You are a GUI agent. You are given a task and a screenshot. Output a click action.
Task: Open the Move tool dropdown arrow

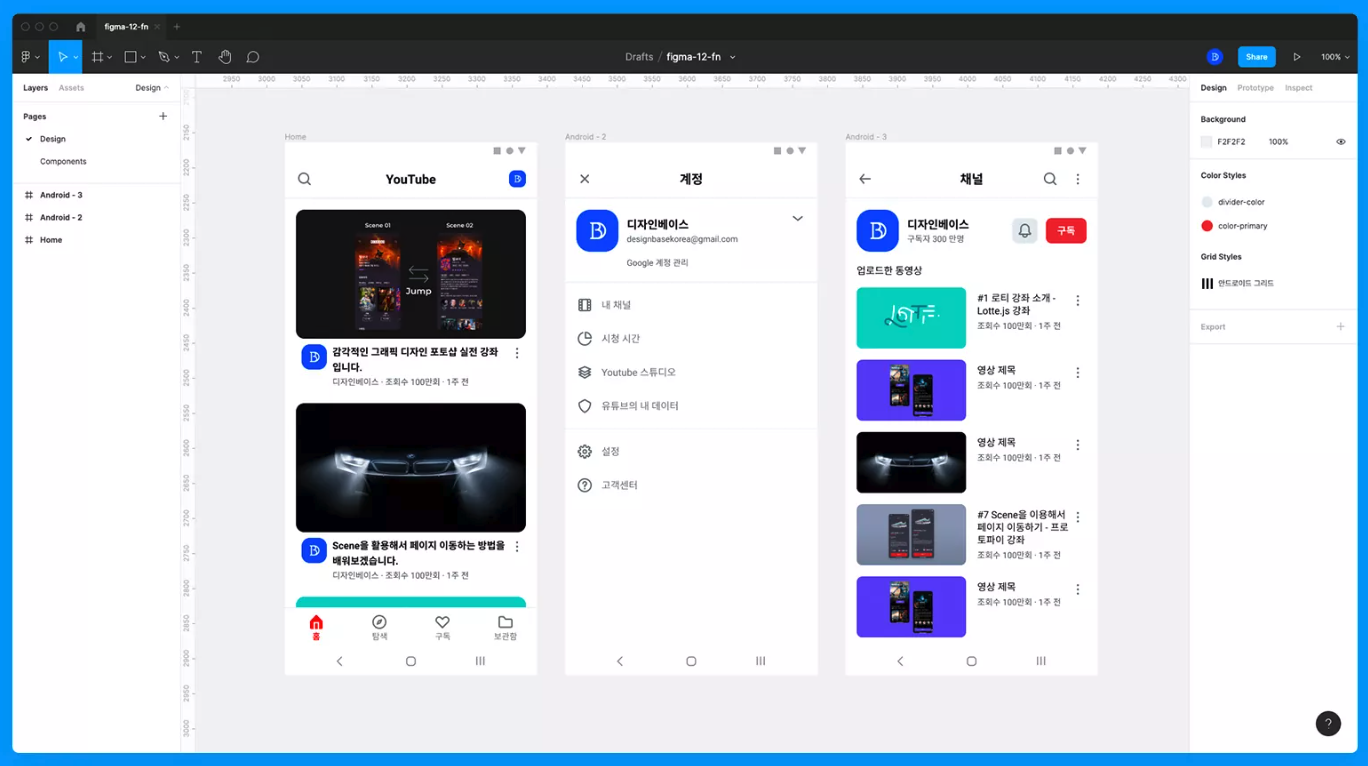76,58
